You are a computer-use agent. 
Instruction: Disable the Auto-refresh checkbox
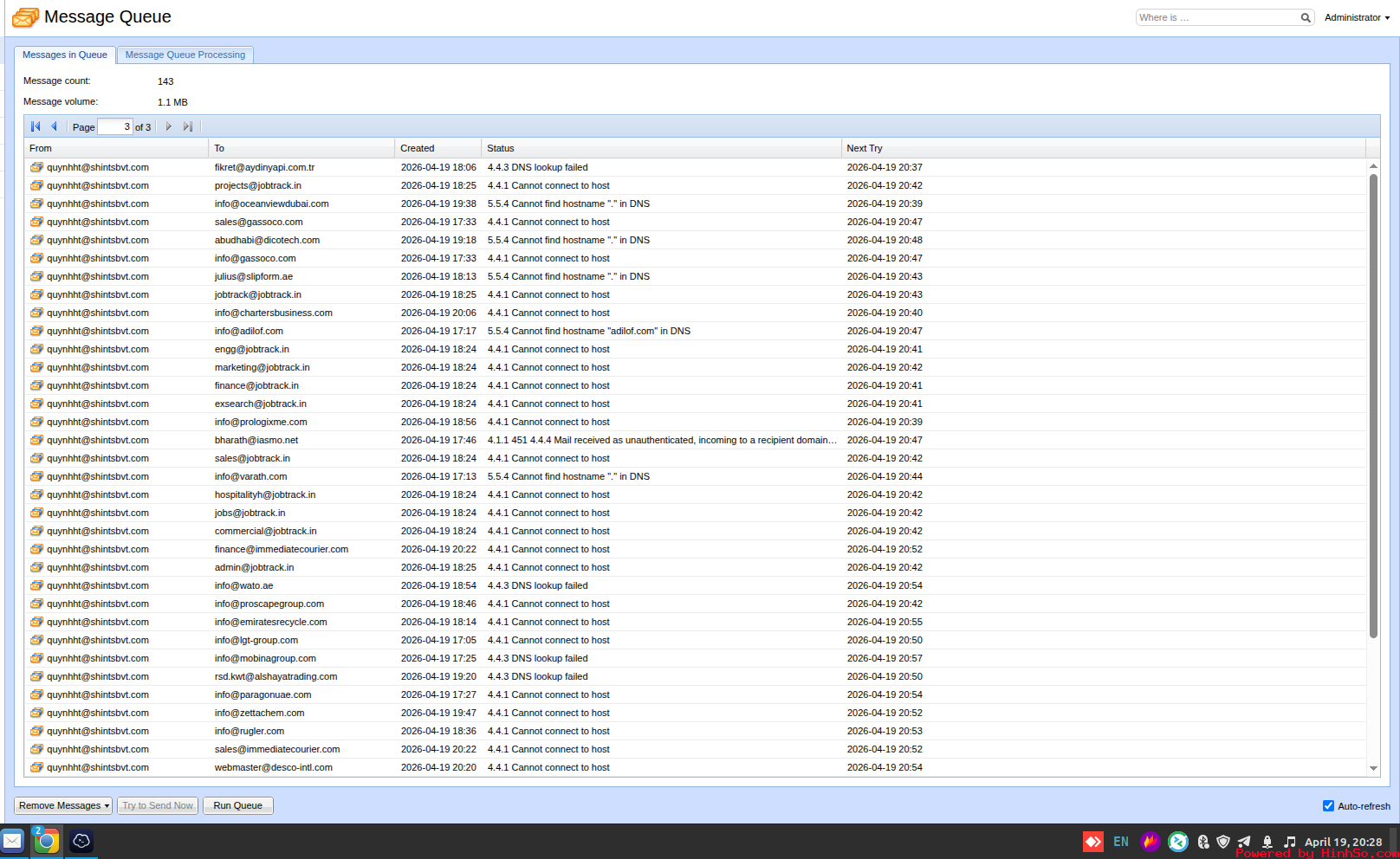(x=1328, y=805)
